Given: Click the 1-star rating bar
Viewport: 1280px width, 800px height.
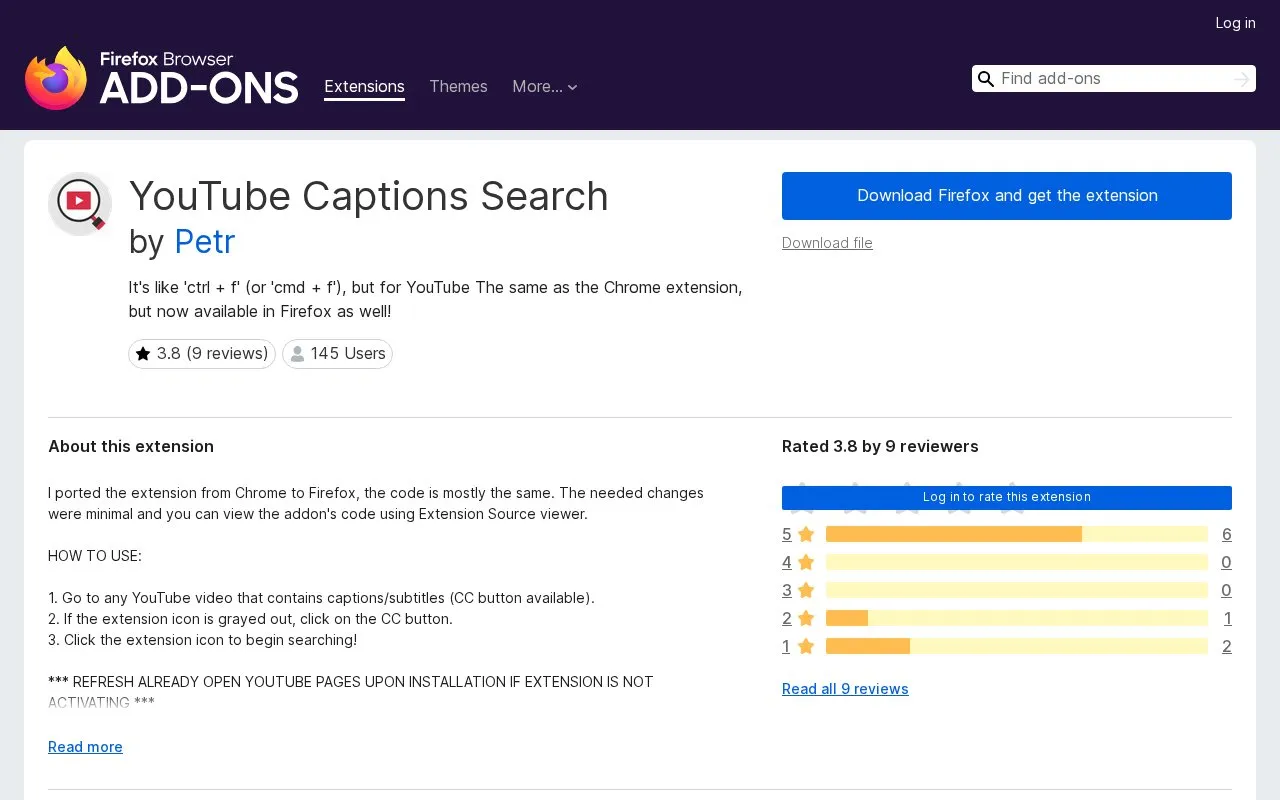Looking at the screenshot, I should [x=1017, y=646].
